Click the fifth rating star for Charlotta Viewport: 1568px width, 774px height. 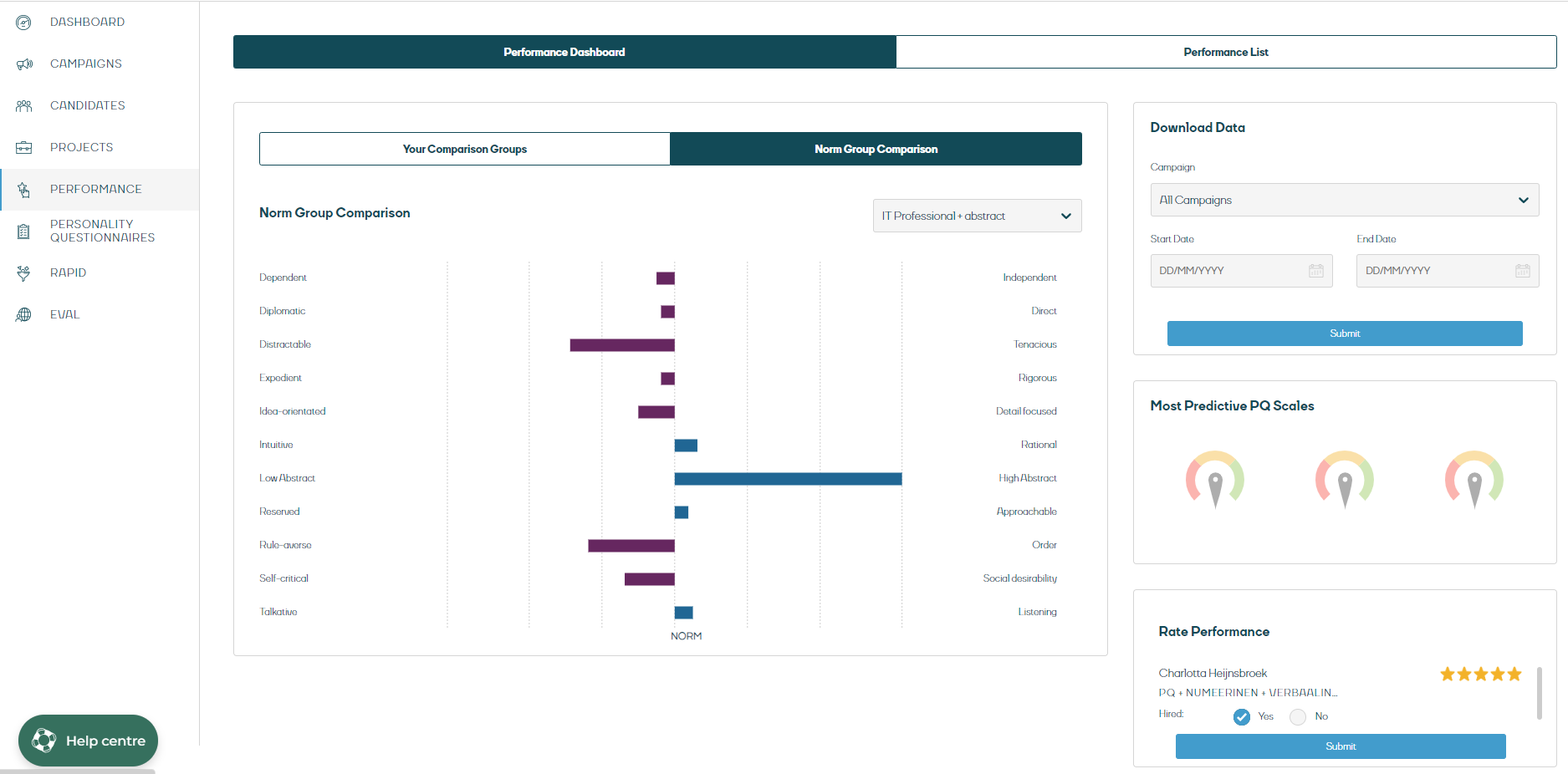1514,675
